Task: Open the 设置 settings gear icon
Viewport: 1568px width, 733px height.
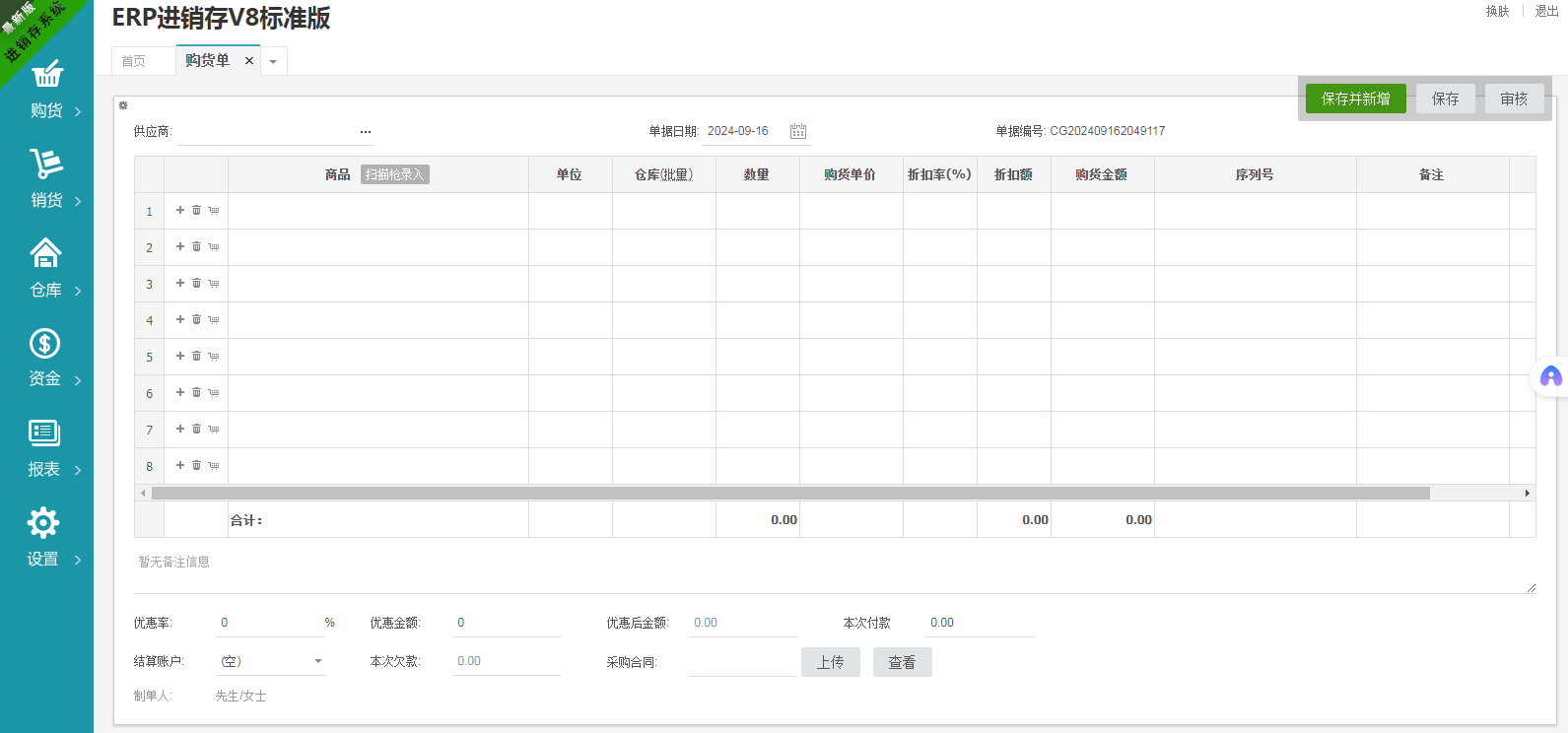Action: [x=43, y=522]
